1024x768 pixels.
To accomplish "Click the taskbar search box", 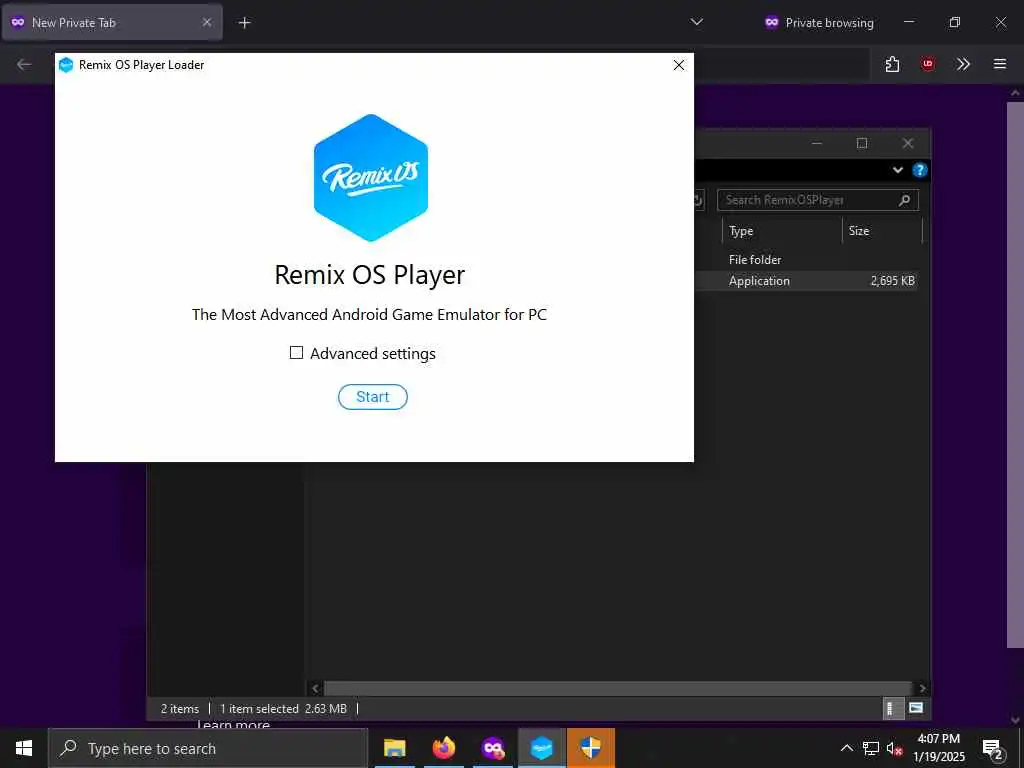I will [x=208, y=748].
